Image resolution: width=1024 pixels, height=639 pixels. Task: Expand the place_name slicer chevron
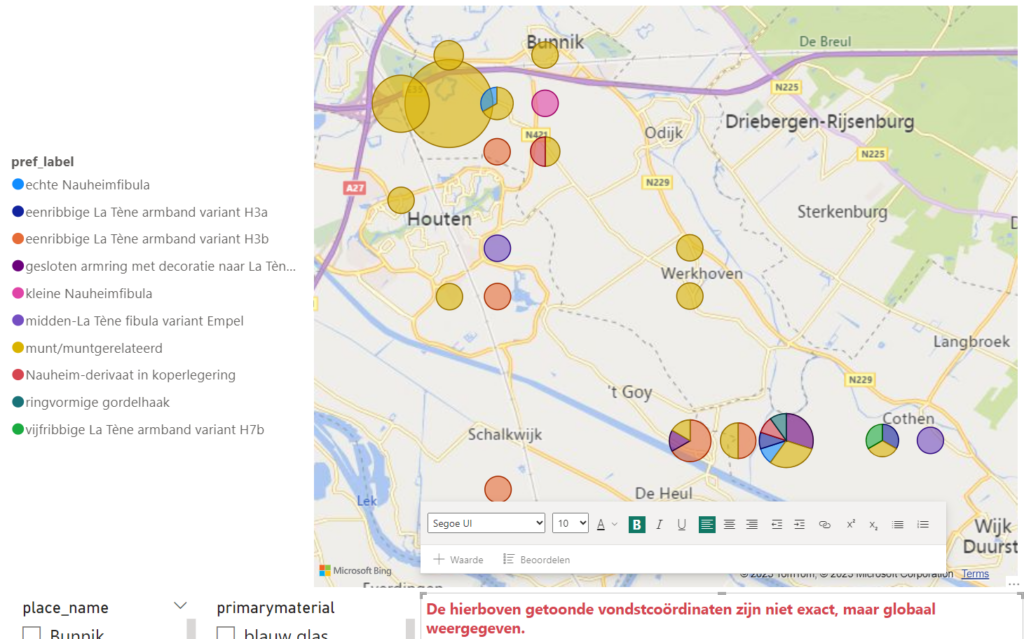coord(180,606)
